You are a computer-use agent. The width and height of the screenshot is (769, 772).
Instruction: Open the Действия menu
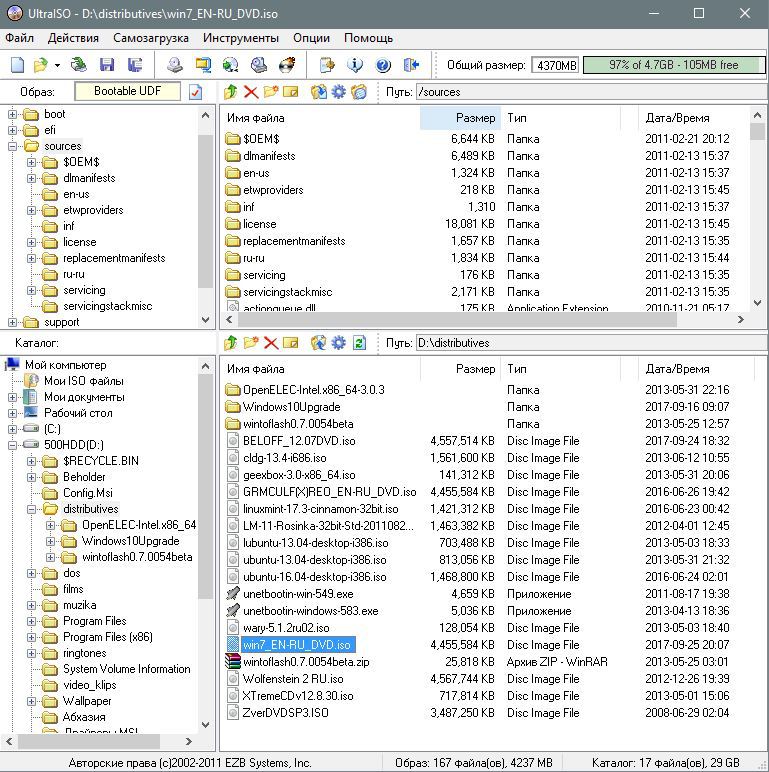pos(73,38)
